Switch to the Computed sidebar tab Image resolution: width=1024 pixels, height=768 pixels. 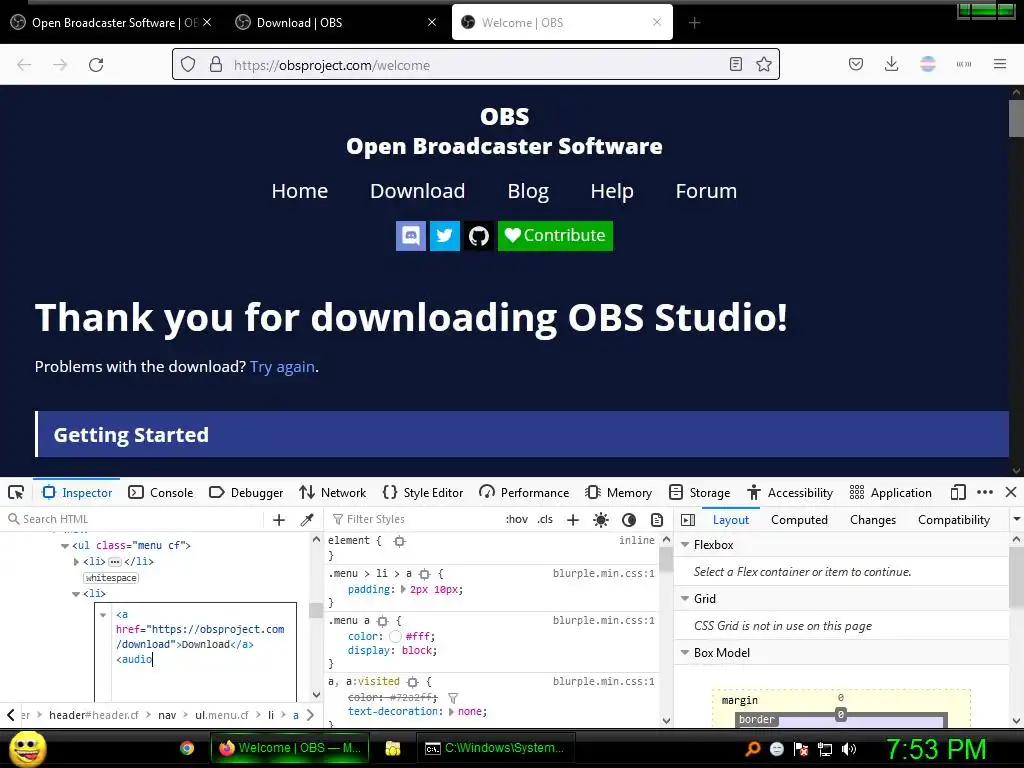pyautogui.click(x=799, y=520)
